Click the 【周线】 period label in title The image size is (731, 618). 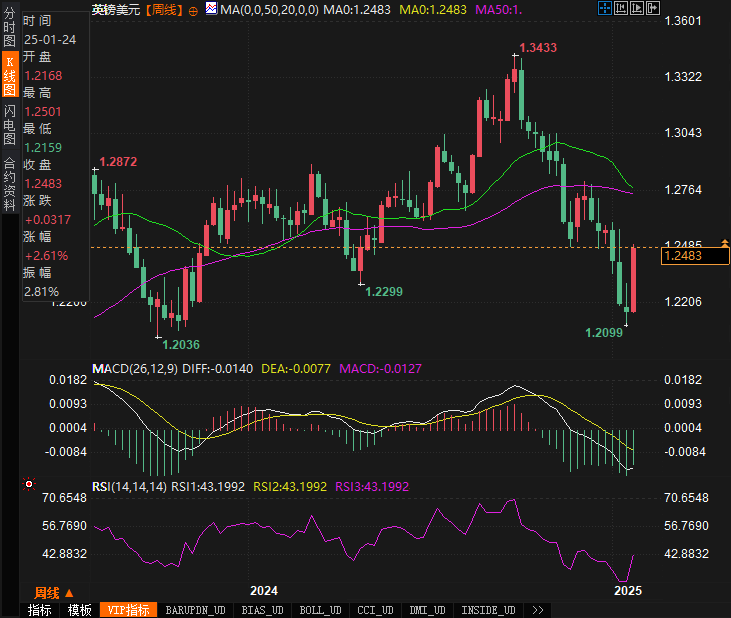coord(164,10)
